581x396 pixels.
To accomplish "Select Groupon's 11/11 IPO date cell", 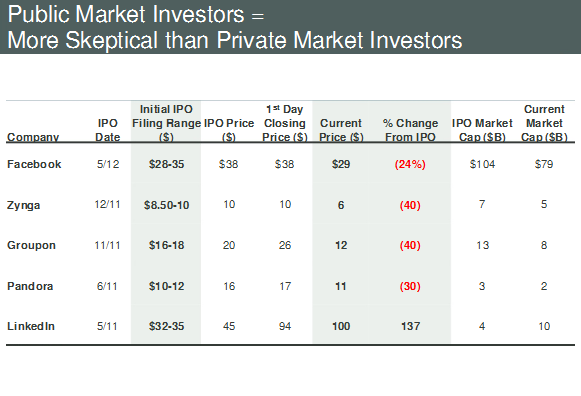I will click(x=107, y=245).
